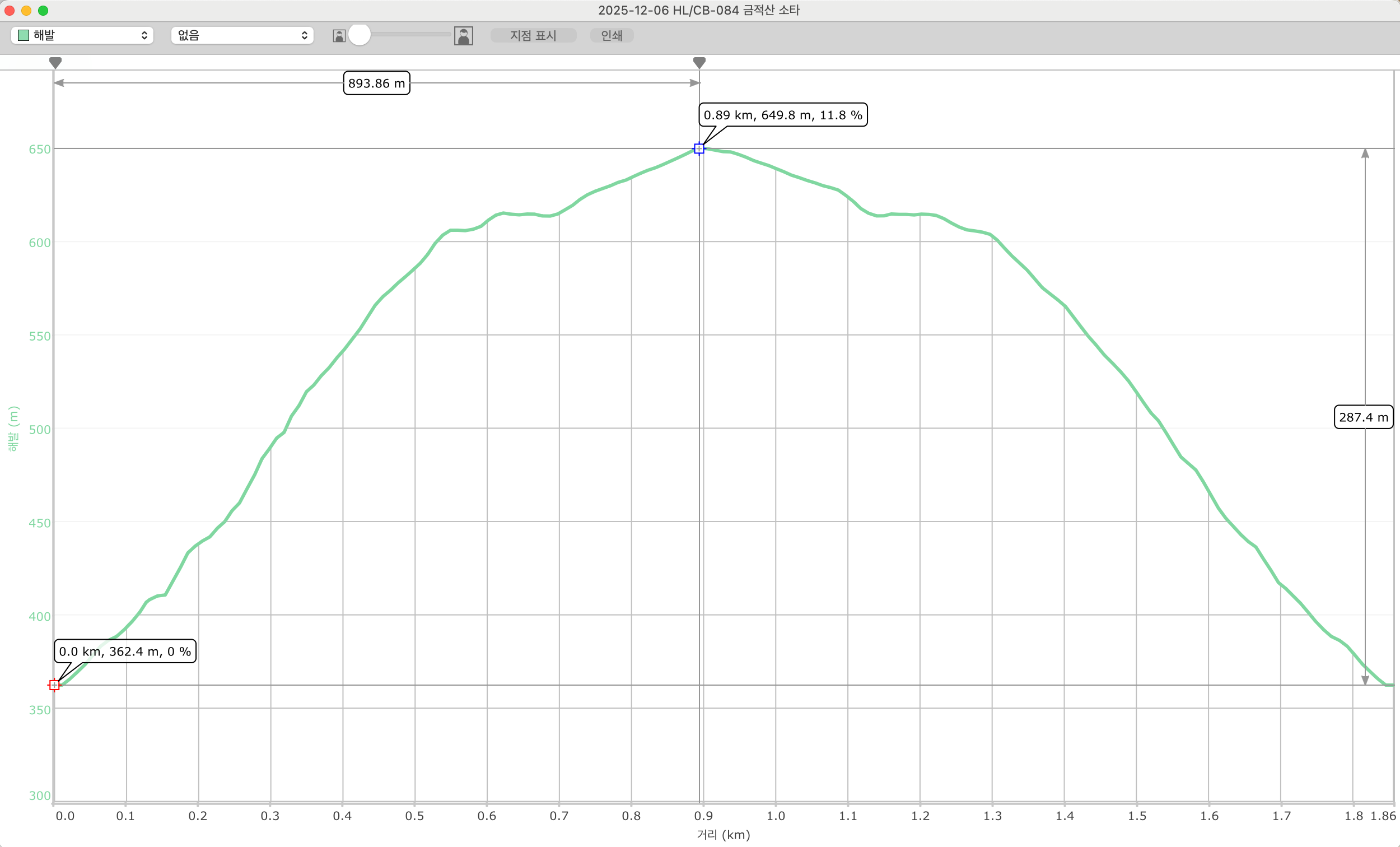Click the large portrait zoom-in icon
The height and width of the screenshot is (847, 1400).
464,36
